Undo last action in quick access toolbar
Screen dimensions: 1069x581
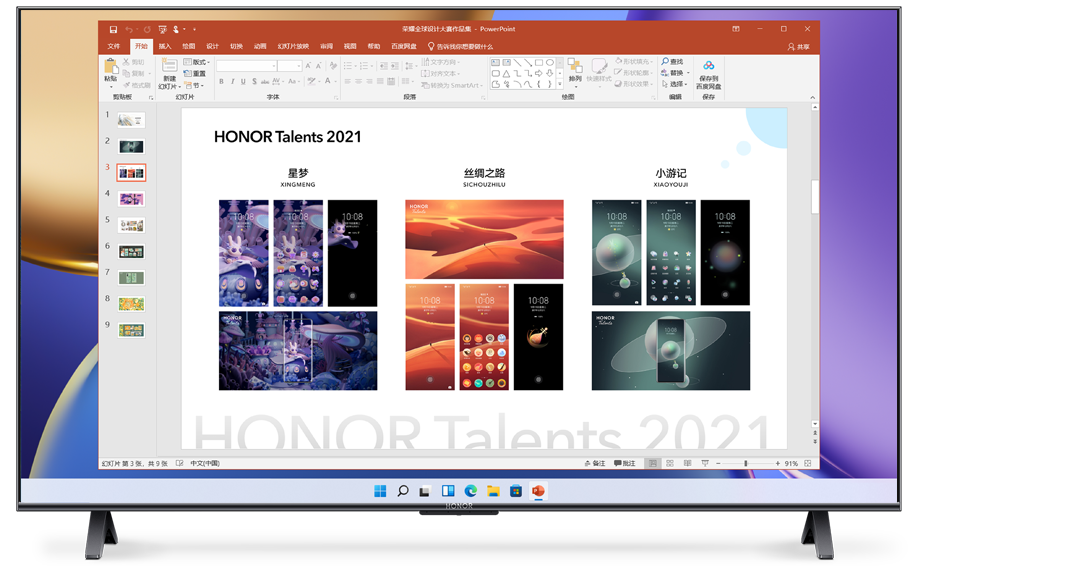click(x=129, y=29)
